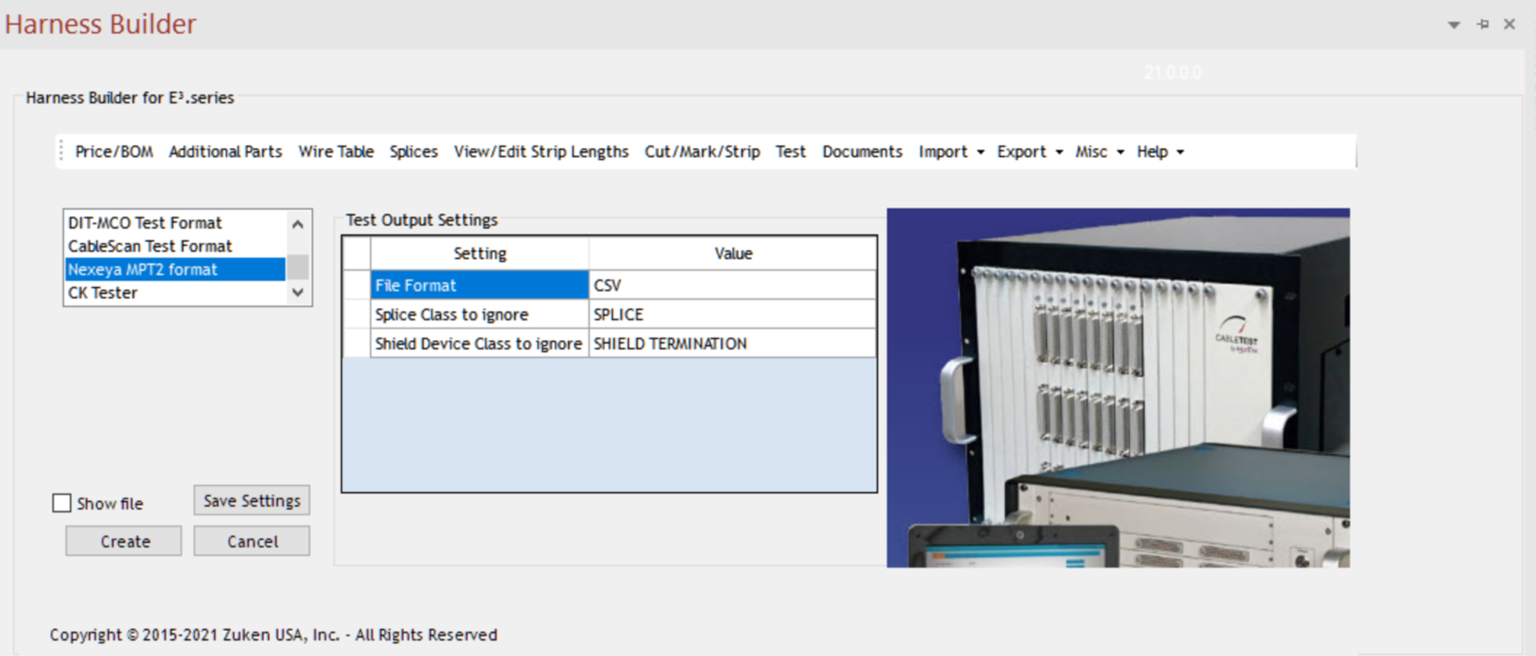Click the cable tester hardware image
Viewport: 1536px width, 656px height.
click(1118, 387)
